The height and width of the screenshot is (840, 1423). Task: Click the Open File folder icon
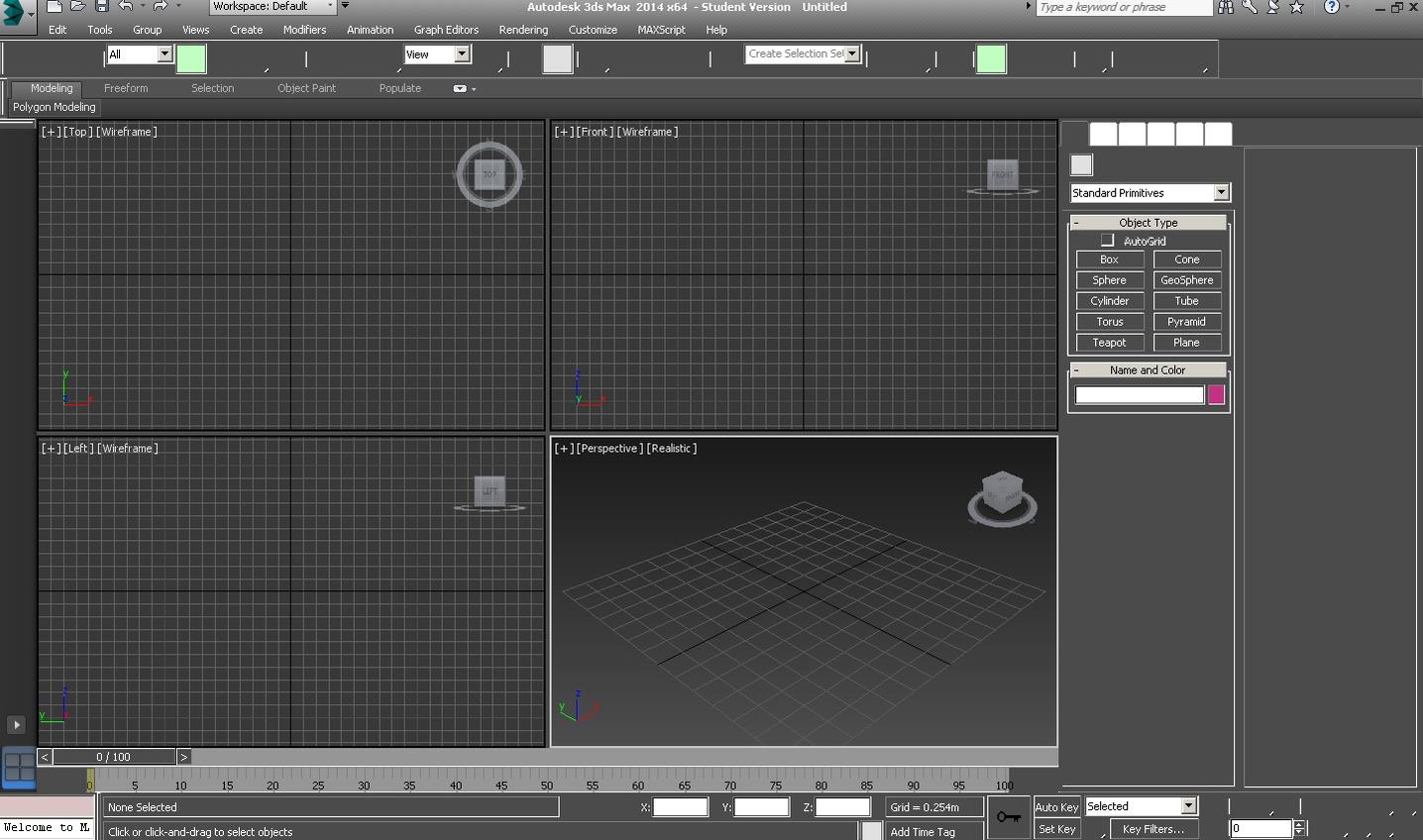(x=77, y=7)
